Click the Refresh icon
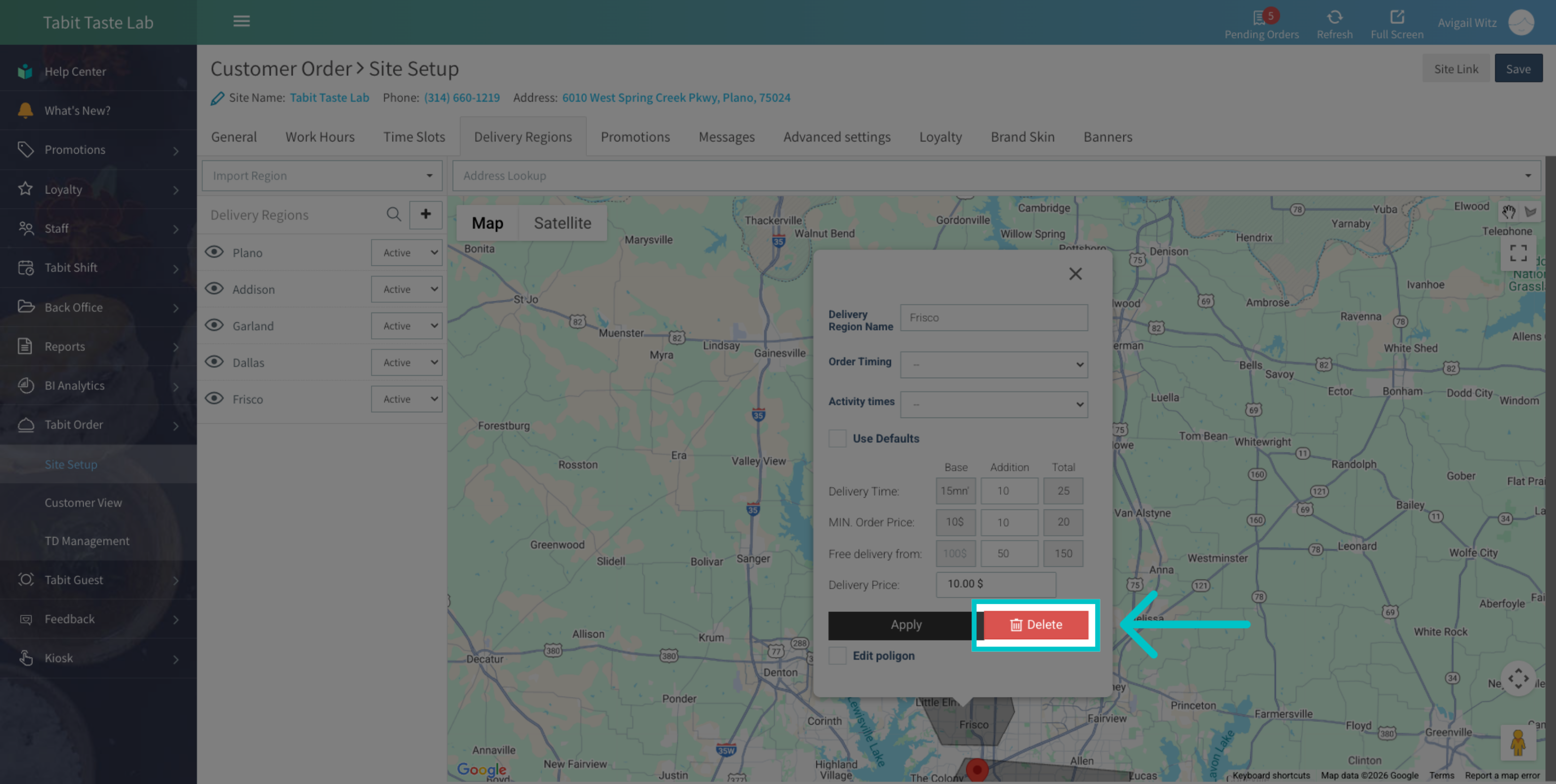The width and height of the screenshot is (1556, 784). point(1334,17)
